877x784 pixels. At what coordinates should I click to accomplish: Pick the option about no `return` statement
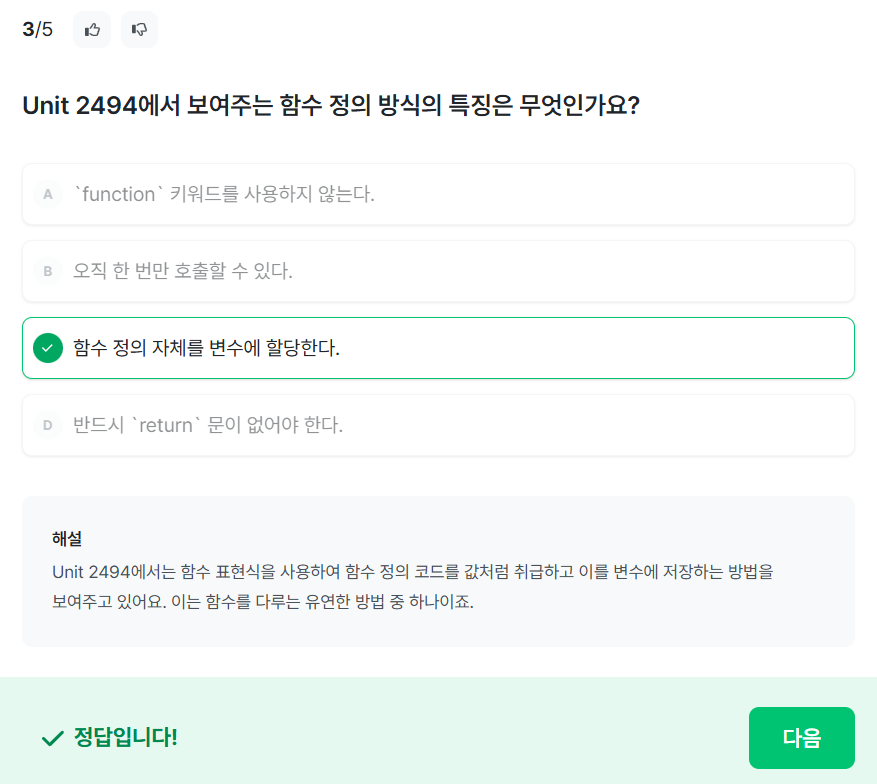point(208,425)
